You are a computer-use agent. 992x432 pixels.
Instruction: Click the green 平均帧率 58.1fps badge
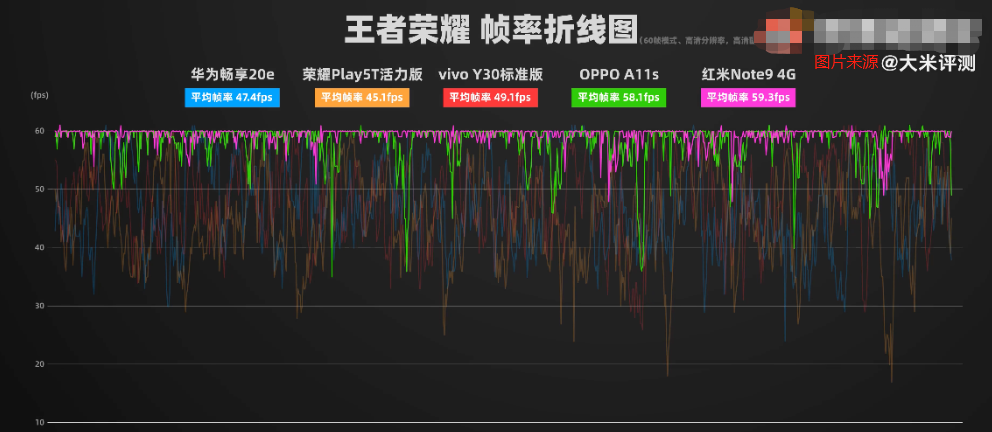click(x=619, y=97)
